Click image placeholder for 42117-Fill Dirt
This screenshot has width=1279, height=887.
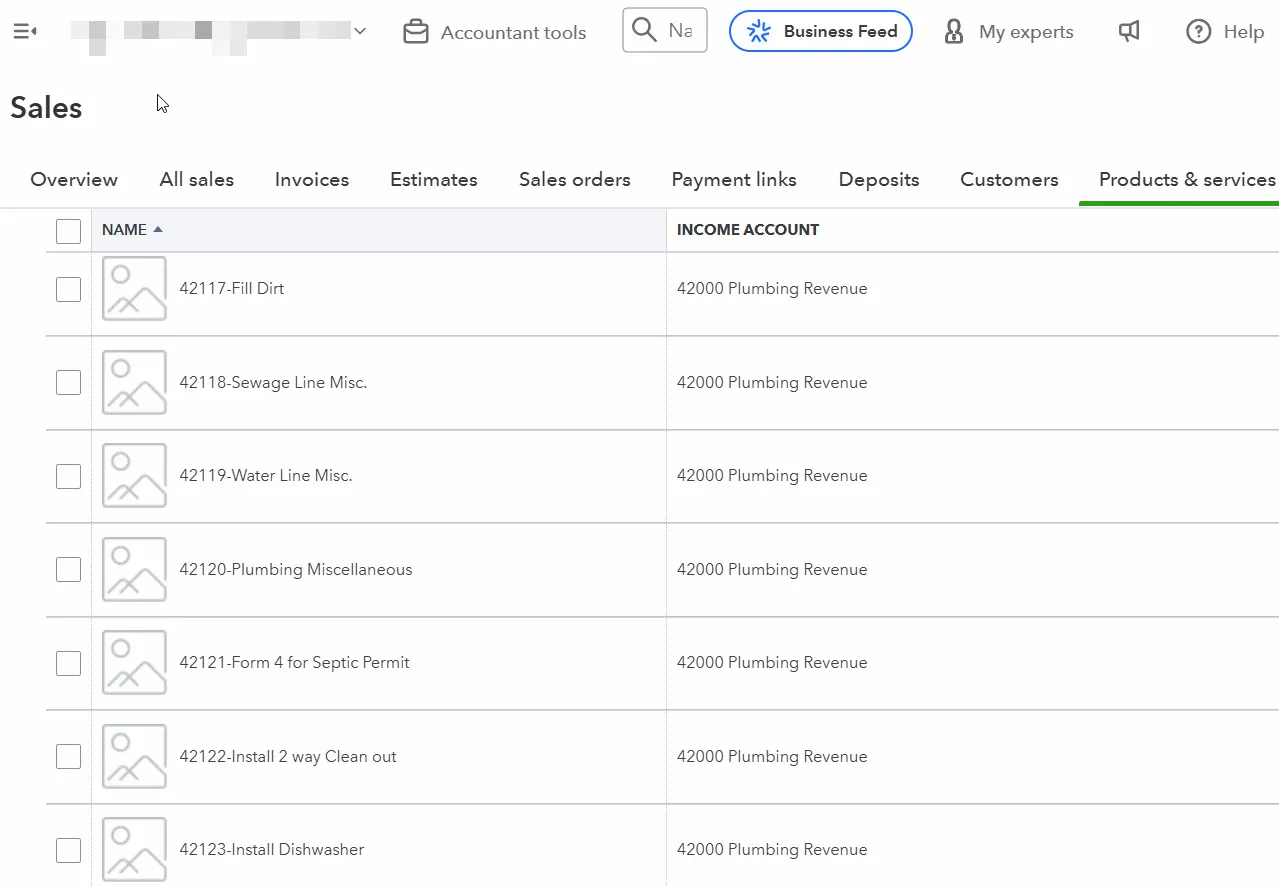pos(134,288)
